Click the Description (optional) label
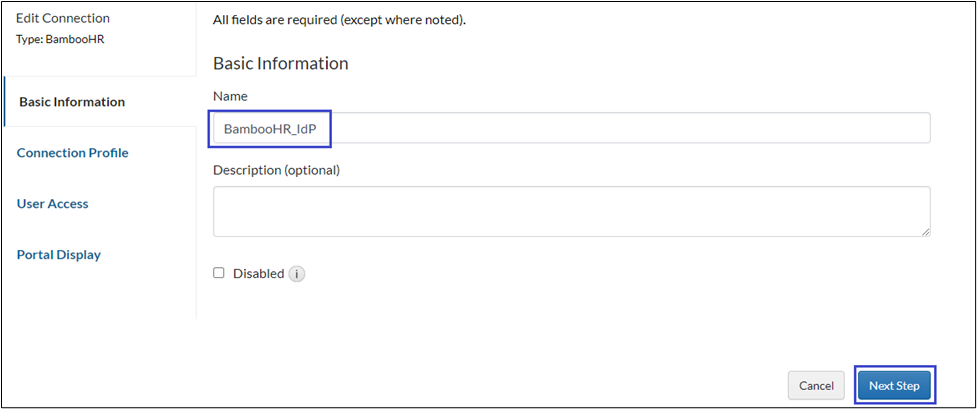 (277, 170)
